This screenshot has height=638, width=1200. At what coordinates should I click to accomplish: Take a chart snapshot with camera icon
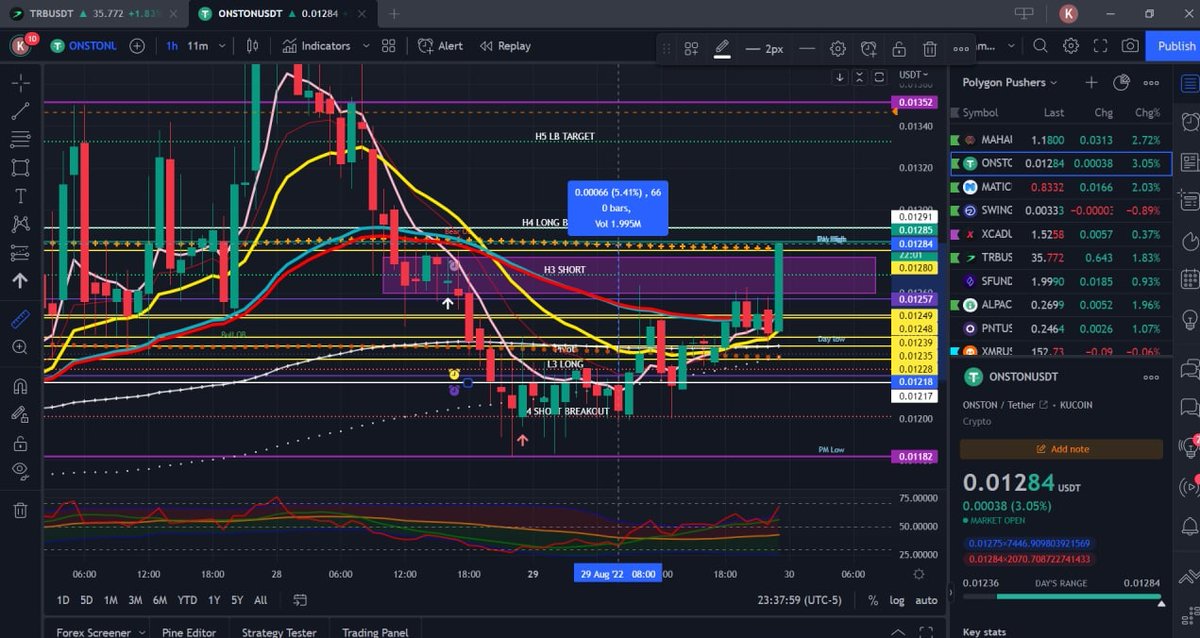tap(1131, 46)
